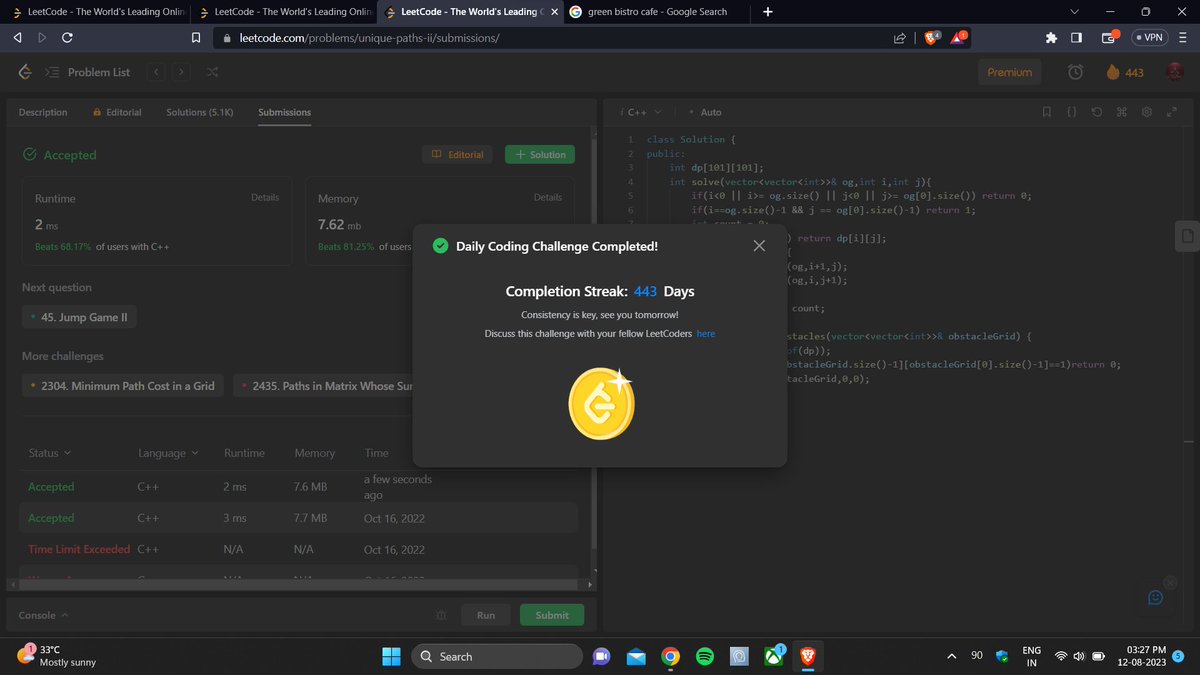
Task: Click the Submit button
Action: [x=551, y=614]
